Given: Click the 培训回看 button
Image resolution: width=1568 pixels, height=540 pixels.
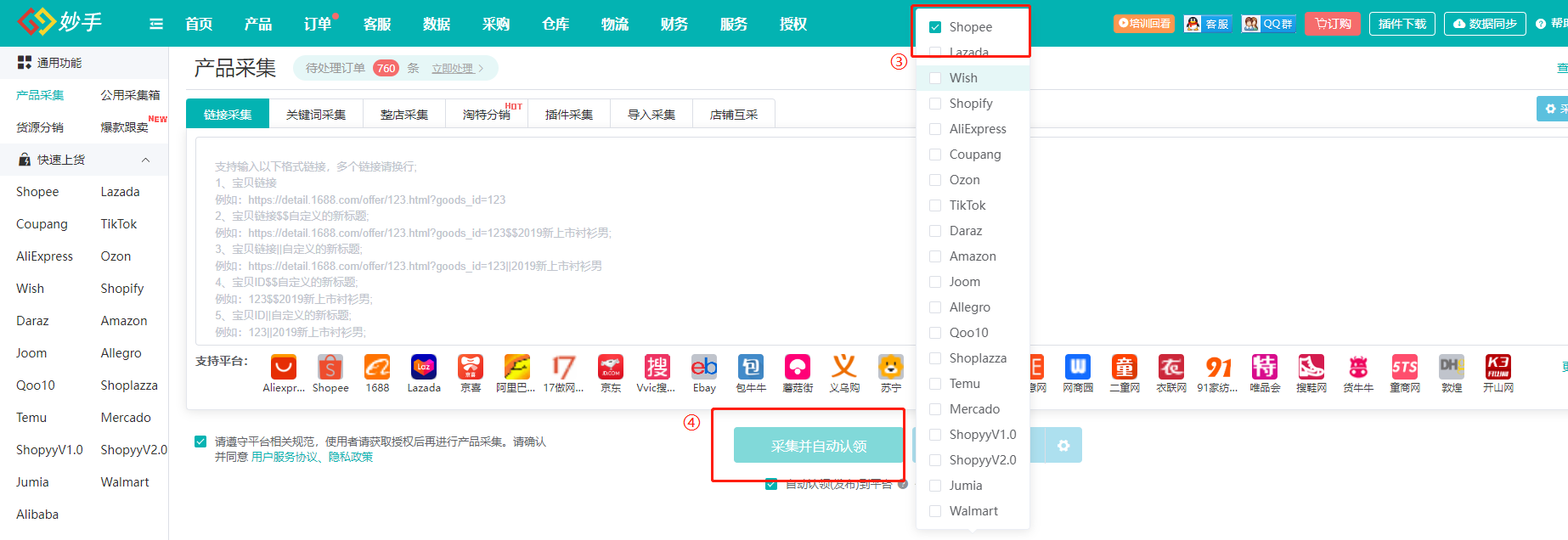Looking at the screenshot, I should pyautogui.click(x=1144, y=24).
